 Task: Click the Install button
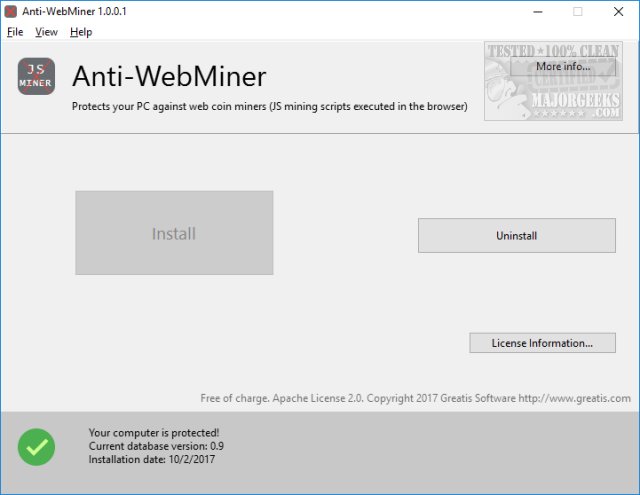pos(174,233)
